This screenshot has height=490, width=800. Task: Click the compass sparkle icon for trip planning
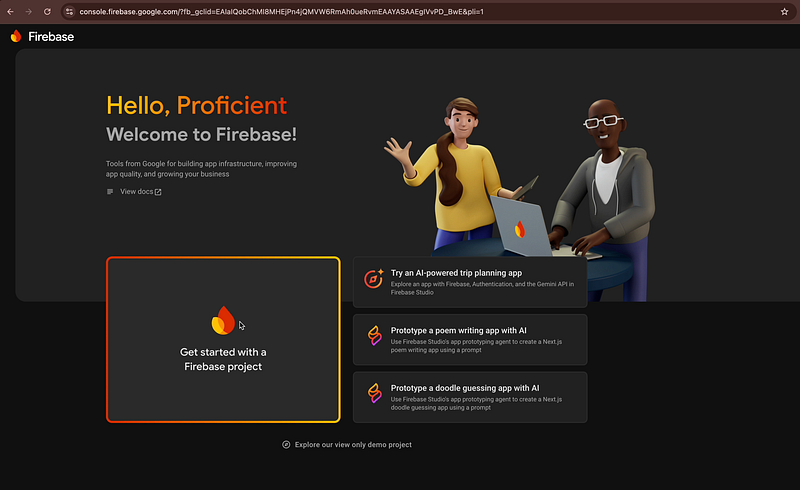tap(373, 279)
